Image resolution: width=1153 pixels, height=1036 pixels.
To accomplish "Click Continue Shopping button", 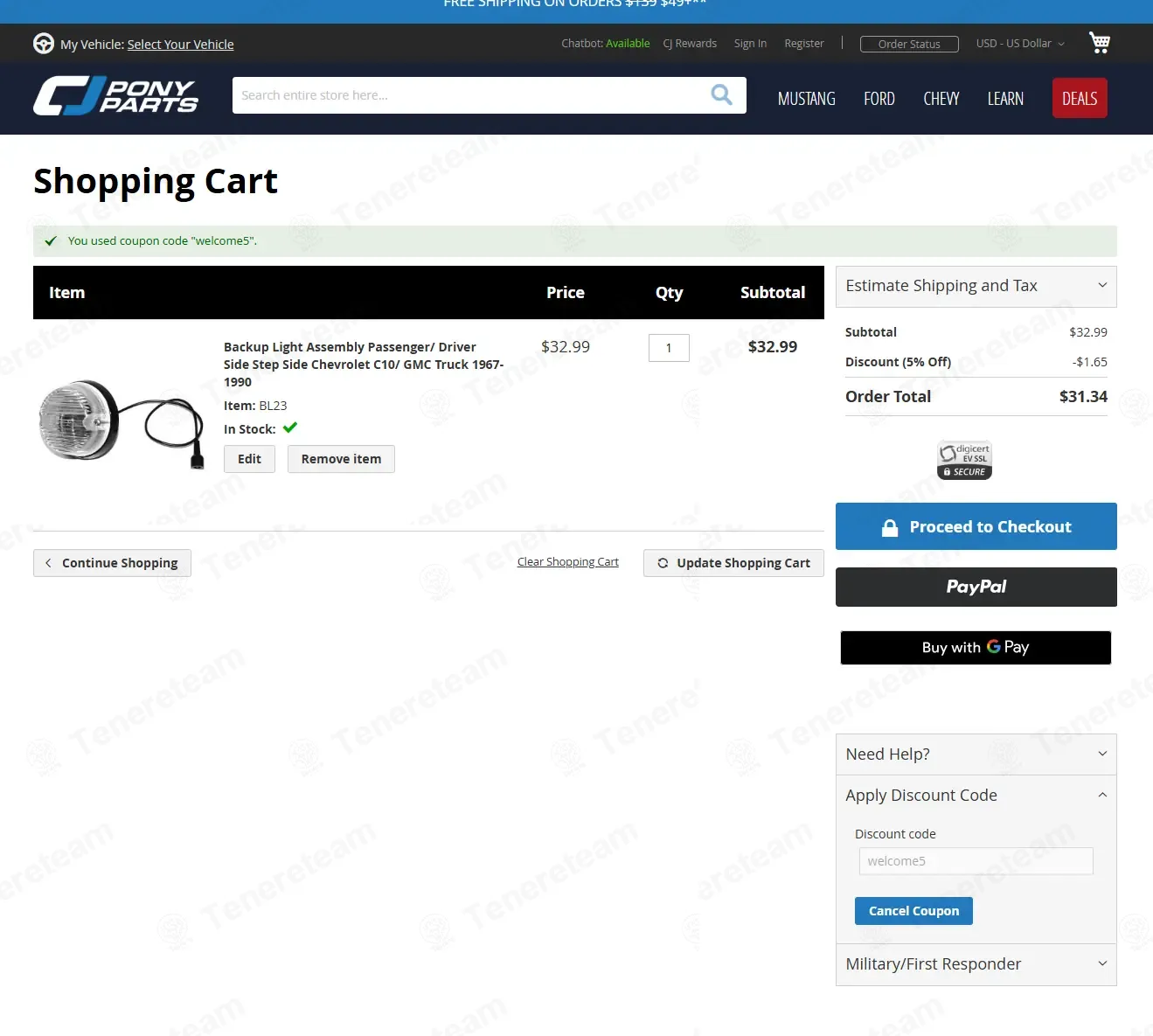I will (112, 563).
